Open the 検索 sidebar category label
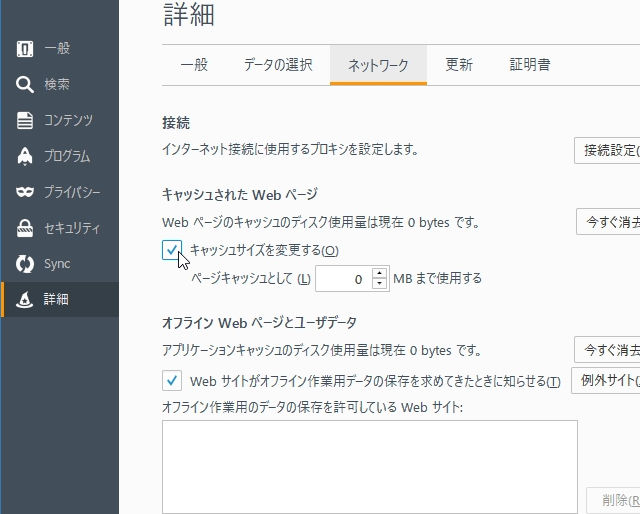 point(57,85)
